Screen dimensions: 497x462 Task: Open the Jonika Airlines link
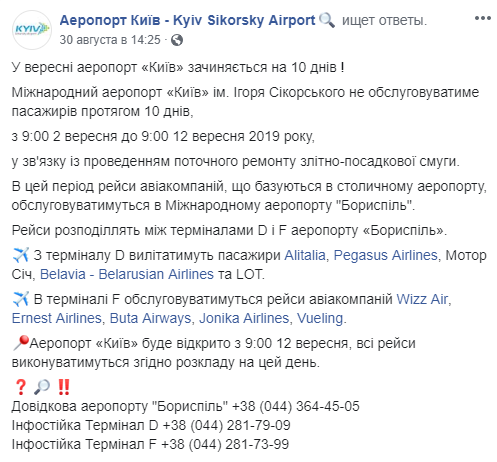click(x=244, y=318)
